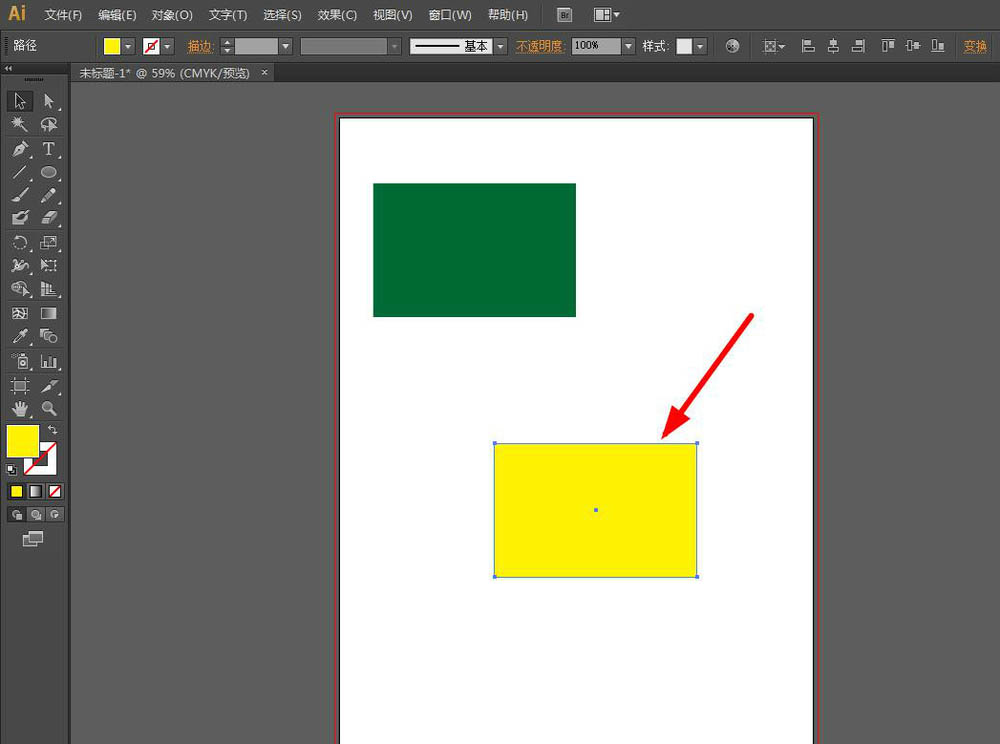Choose the Eyedropper tool
This screenshot has height=744, width=1000.
coord(20,337)
